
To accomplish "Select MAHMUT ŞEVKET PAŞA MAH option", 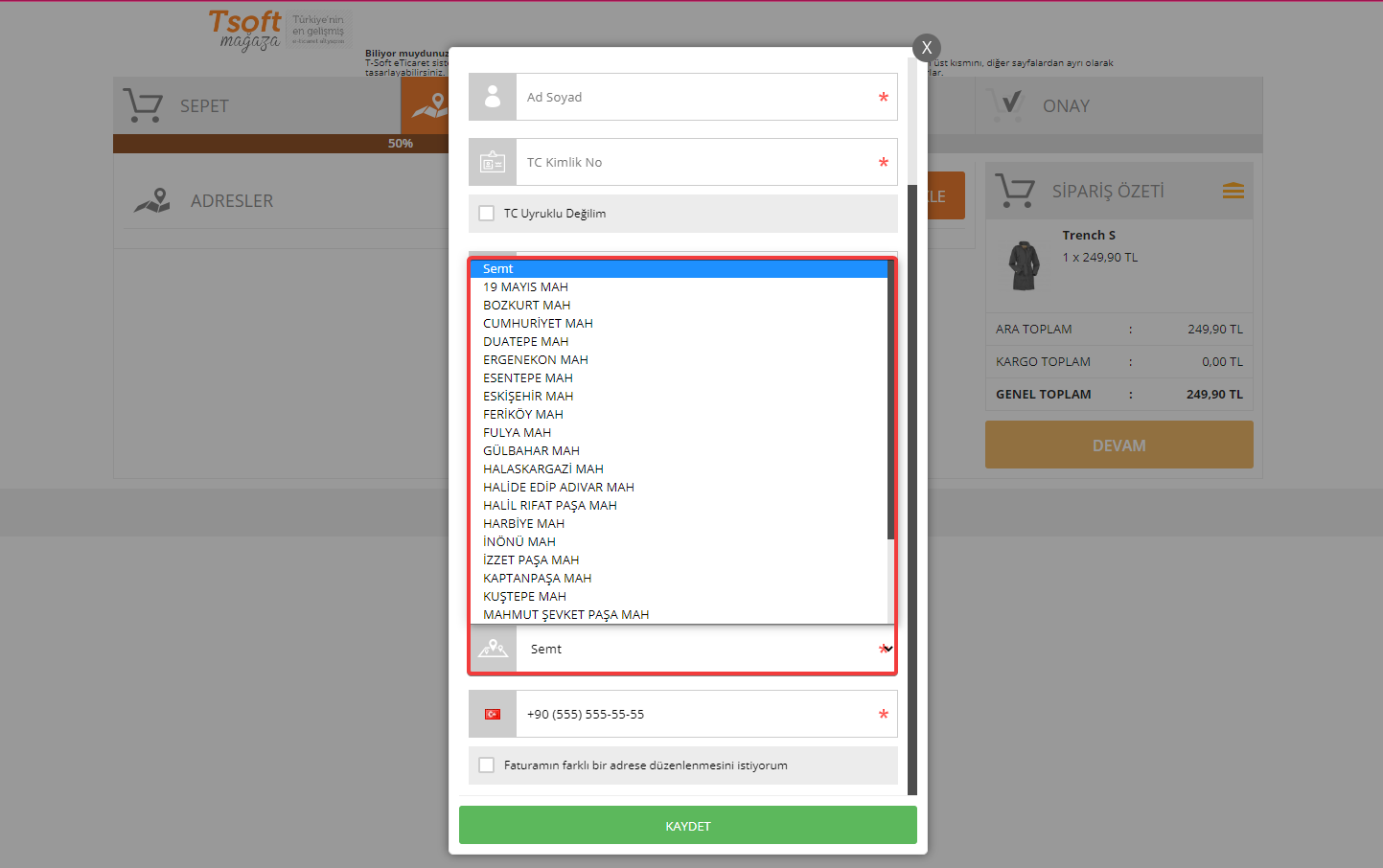I will (x=680, y=615).
